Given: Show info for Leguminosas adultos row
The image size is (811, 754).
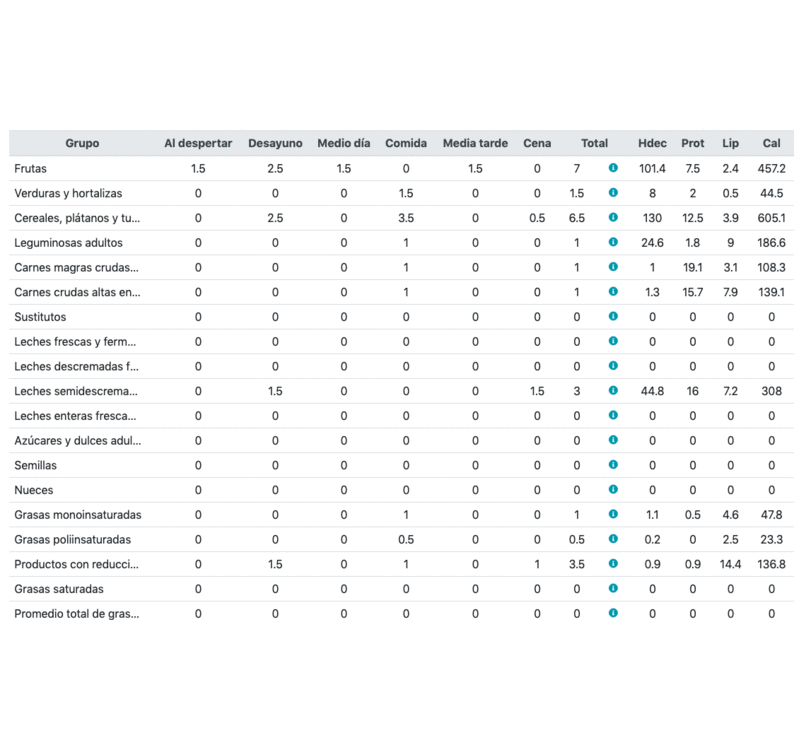Looking at the screenshot, I should pyautogui.click(x=613, y=242).
